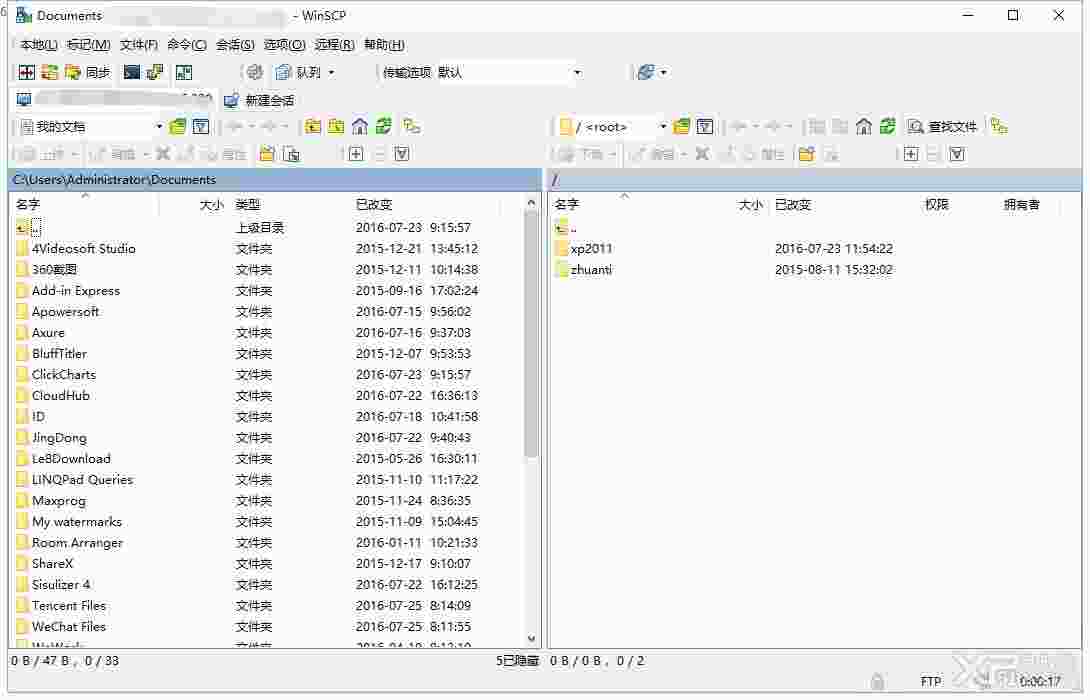1090x700 pixels.
Task: Click the remote select mask funnel icon
Action: click(x=957, y=154)
